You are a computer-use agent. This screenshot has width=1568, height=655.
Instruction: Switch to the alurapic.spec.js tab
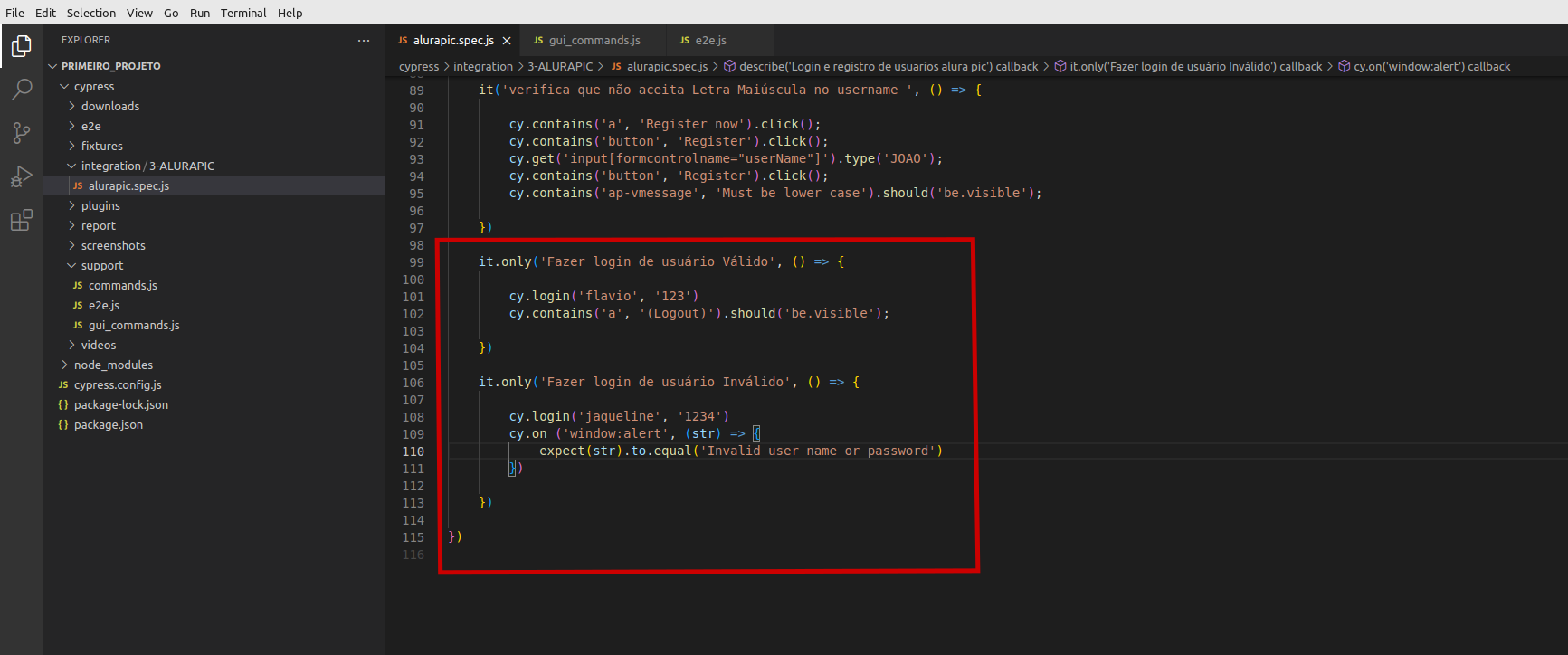click(453, 41)
